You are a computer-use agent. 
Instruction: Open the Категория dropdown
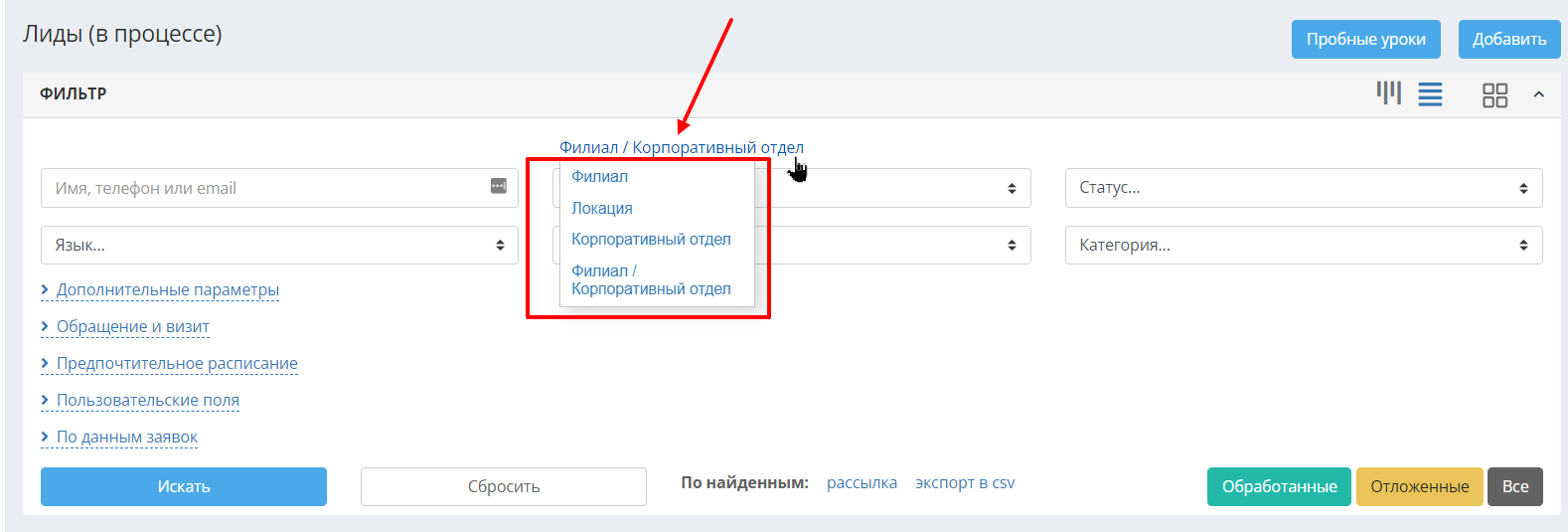pos(1304,245)
